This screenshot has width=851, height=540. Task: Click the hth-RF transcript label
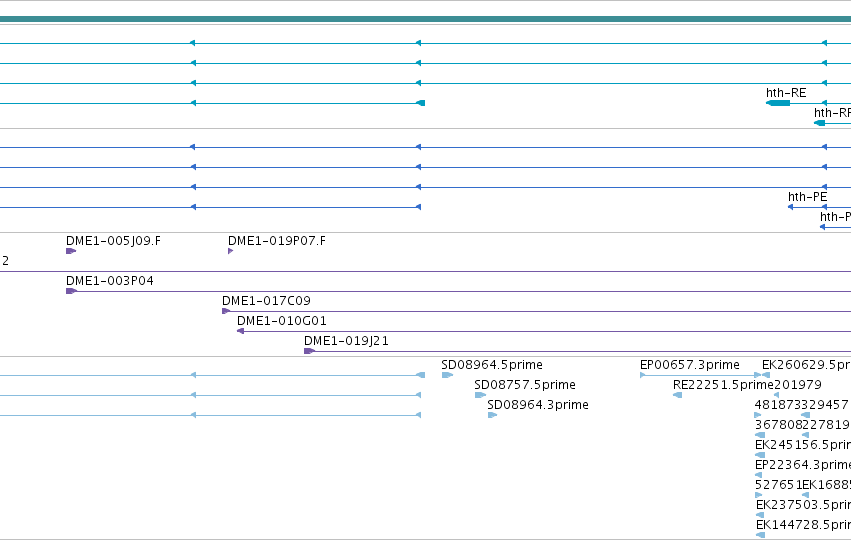832,113
